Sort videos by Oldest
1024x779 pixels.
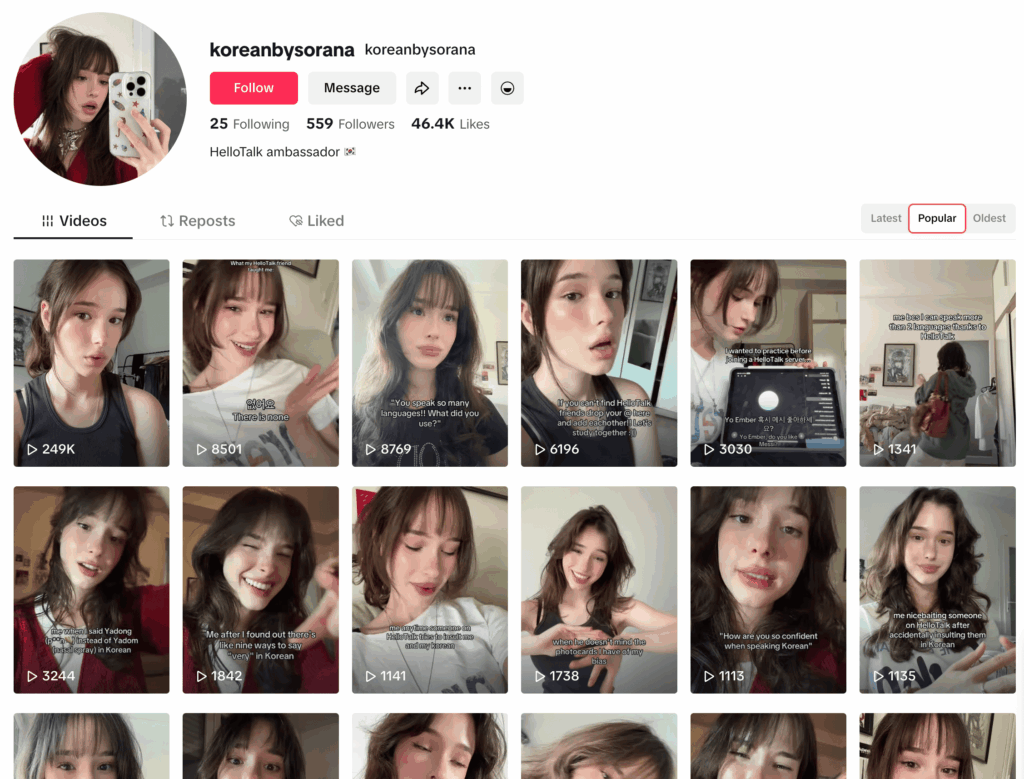[x=989, y=218]
